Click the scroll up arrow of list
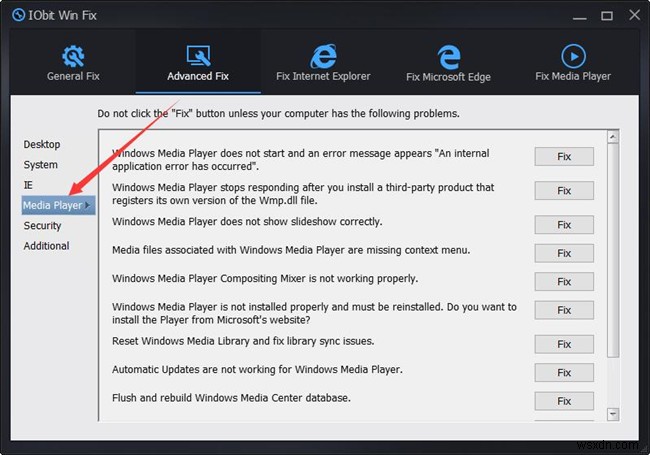650x455 pixels. tap(613, 137)
